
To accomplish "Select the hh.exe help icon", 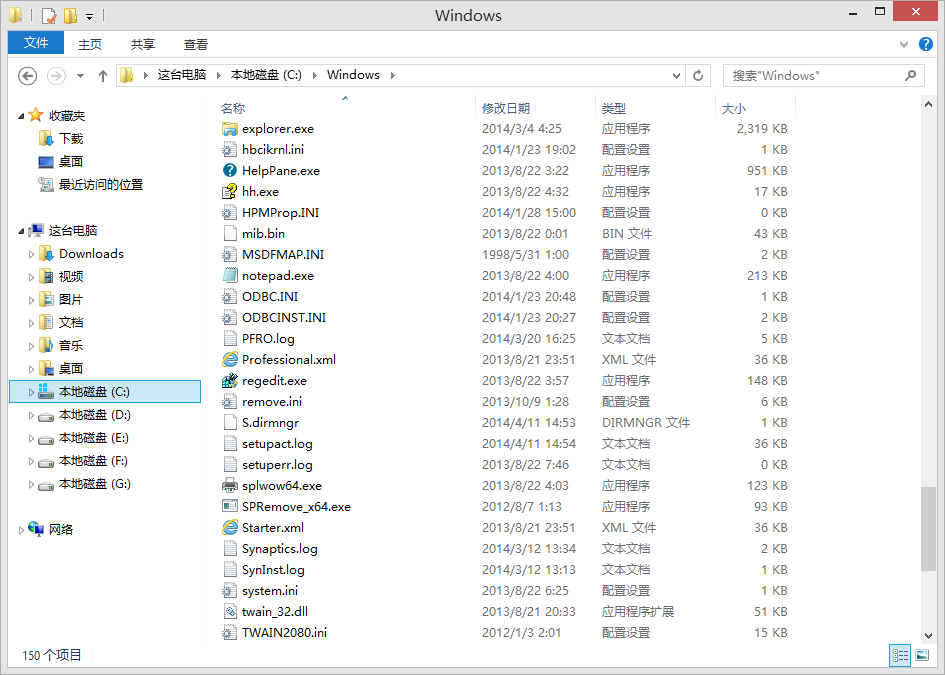I will coord(230,192).
